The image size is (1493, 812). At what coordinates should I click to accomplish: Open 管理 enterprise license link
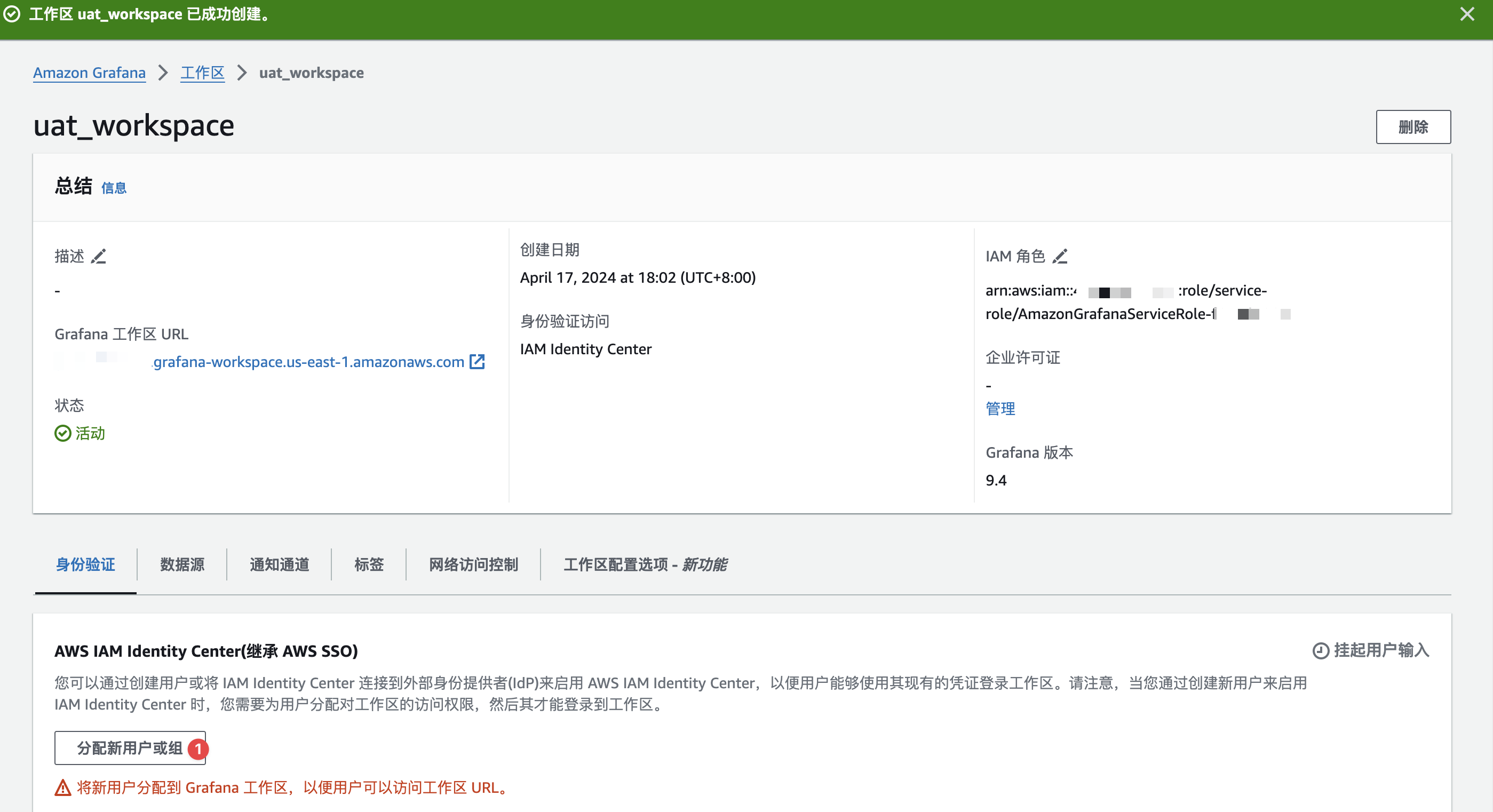pyautogui.click(x=1000, y=409)
